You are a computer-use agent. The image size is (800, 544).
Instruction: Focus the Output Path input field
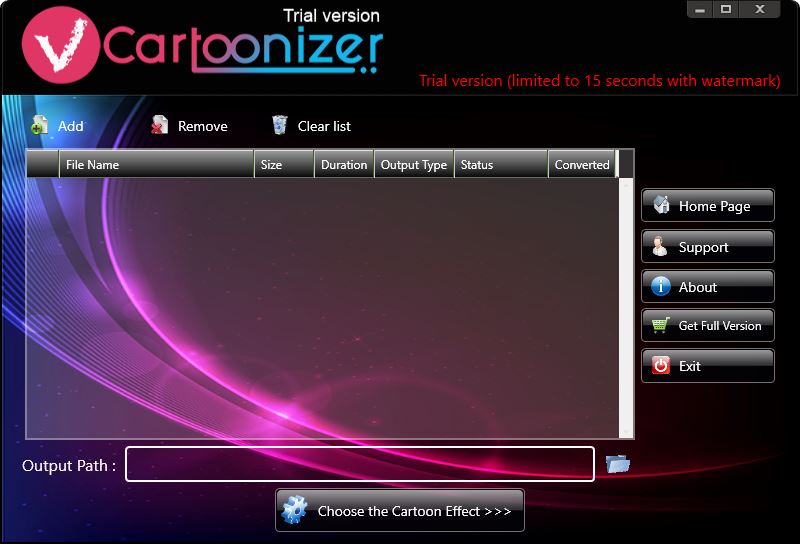pyautogui.click(x=360, y=464)
